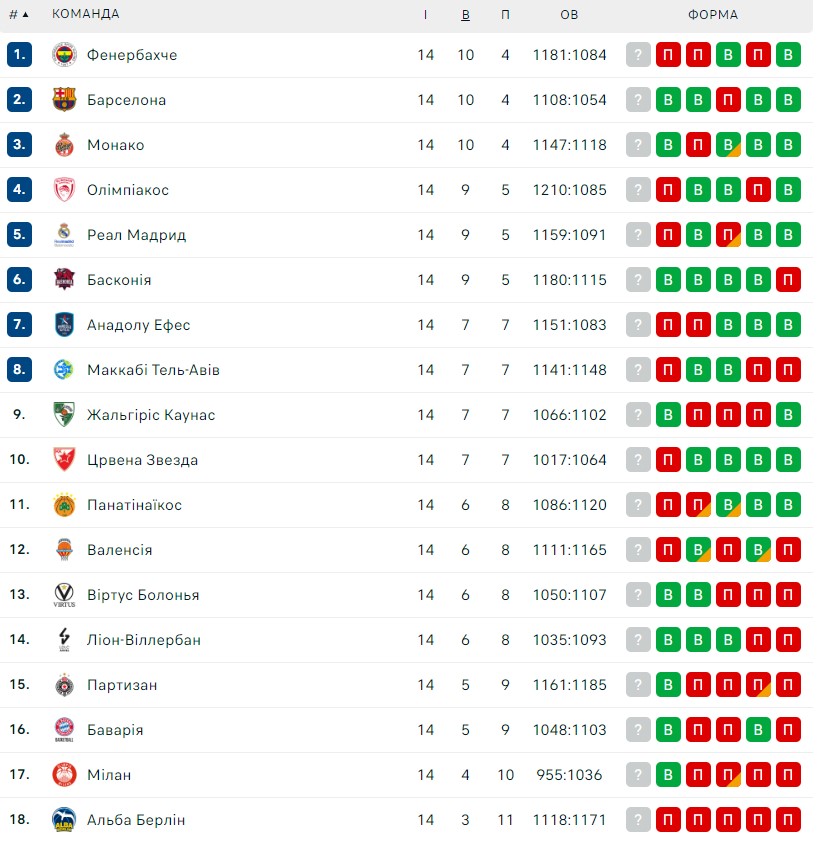820x841 pixels.
Task: Click Басконія's last red П form badge
Action: [x=788, y=280]
